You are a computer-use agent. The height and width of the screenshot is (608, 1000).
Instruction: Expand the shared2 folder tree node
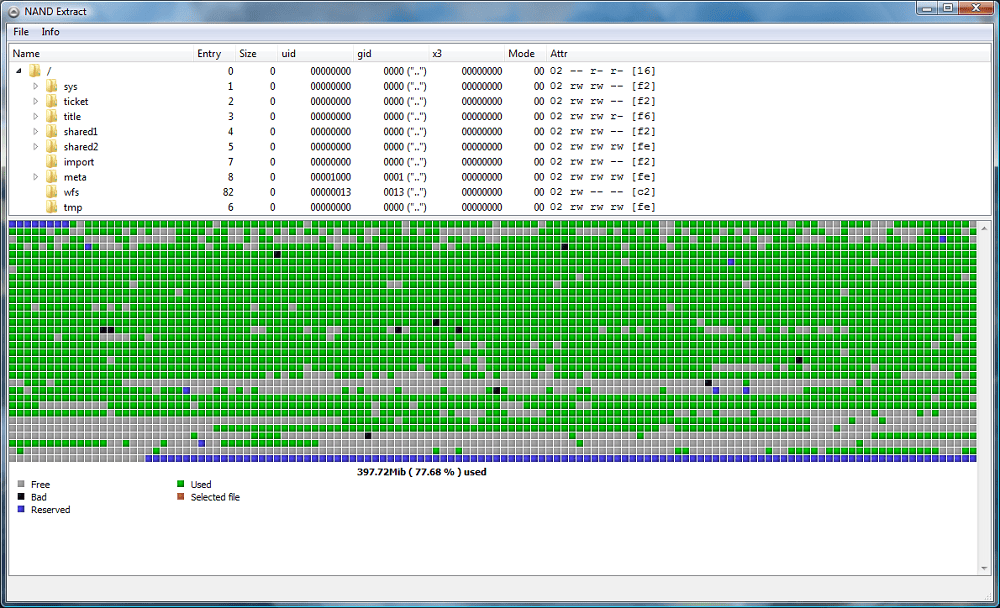(36, 147)
